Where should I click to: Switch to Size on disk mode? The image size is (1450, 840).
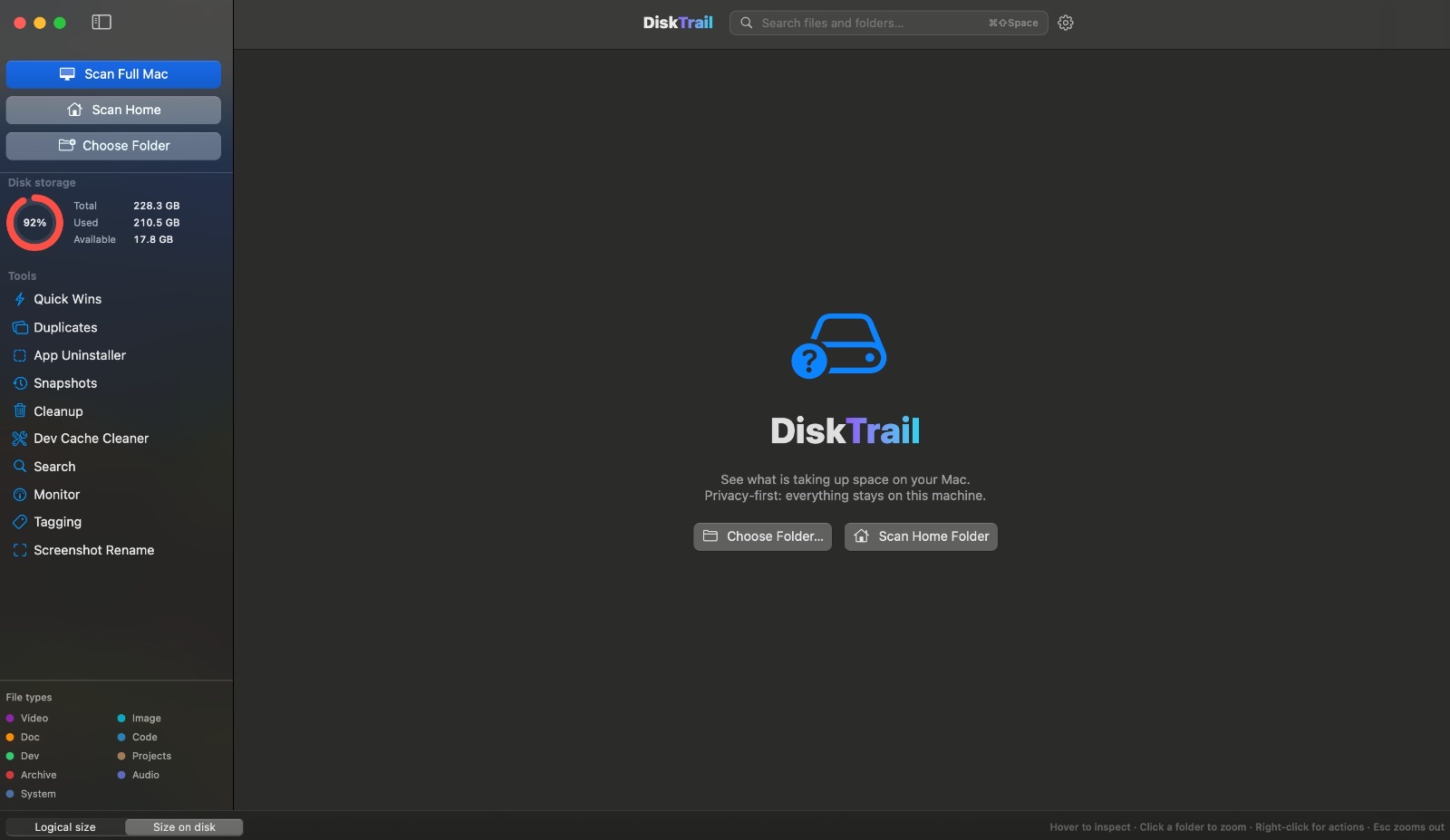184,827
